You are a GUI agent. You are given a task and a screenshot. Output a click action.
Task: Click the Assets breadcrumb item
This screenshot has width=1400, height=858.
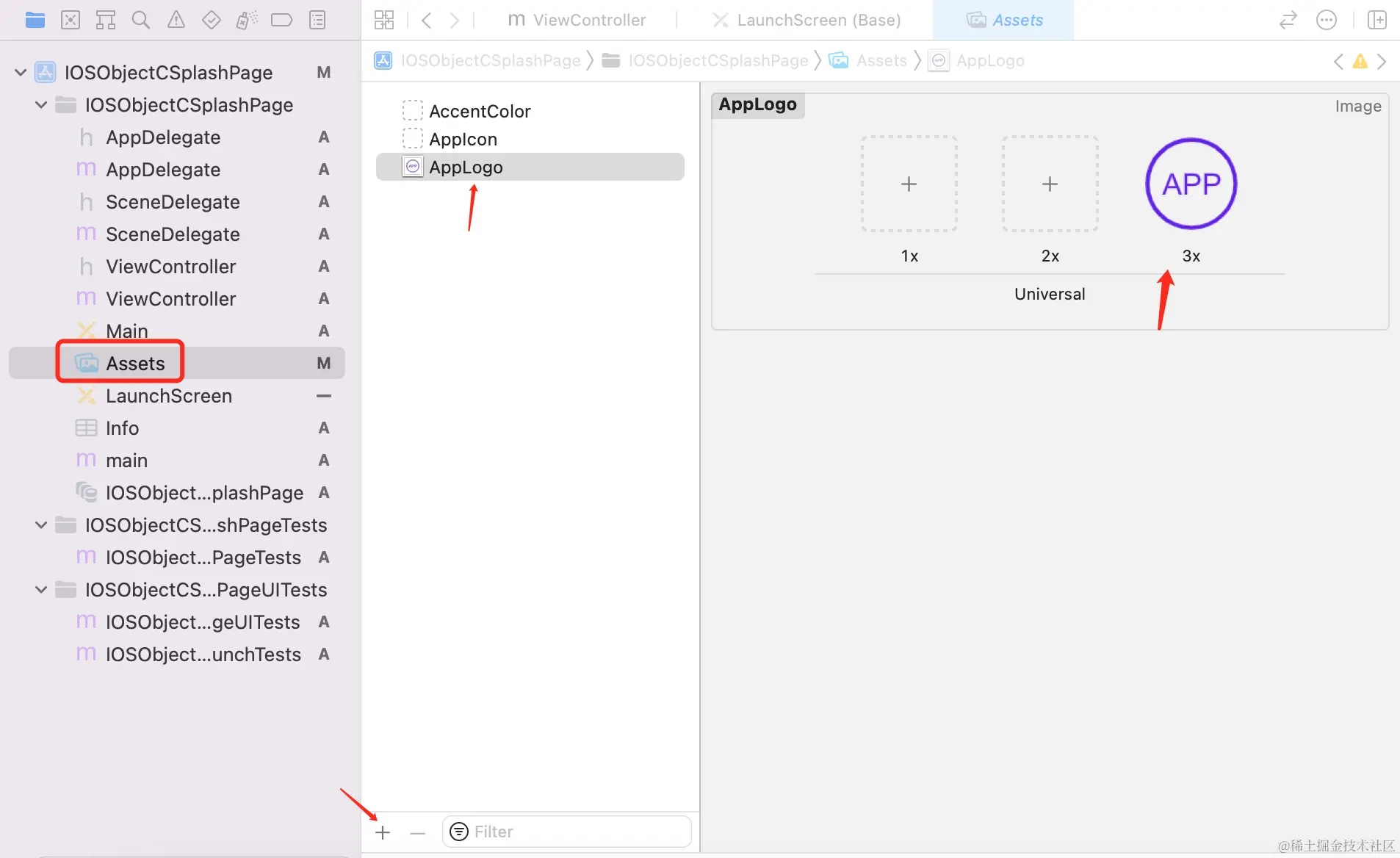click(x=868, y=60)
